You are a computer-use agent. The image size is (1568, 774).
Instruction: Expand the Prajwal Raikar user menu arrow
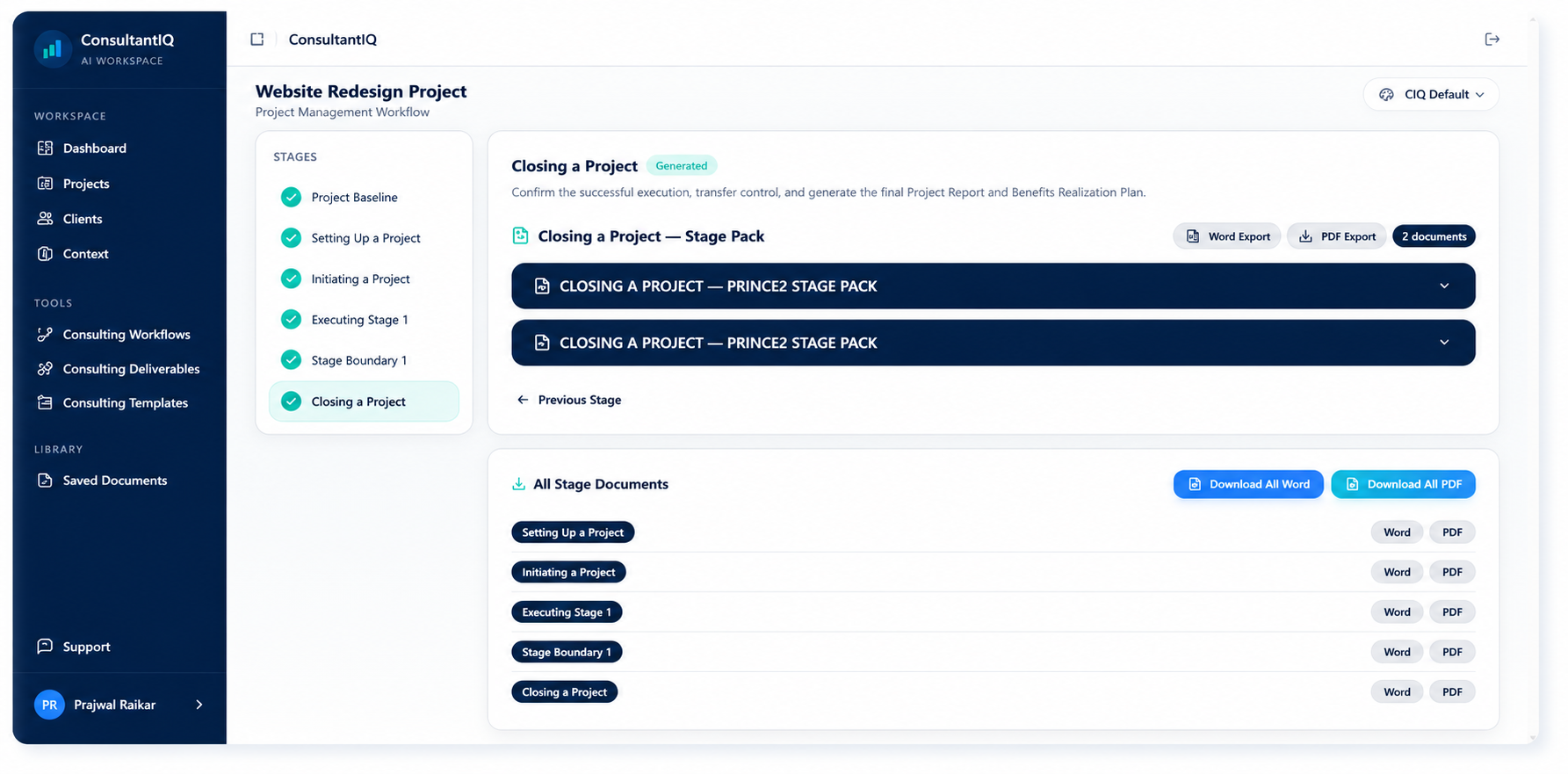pos(199,705)
